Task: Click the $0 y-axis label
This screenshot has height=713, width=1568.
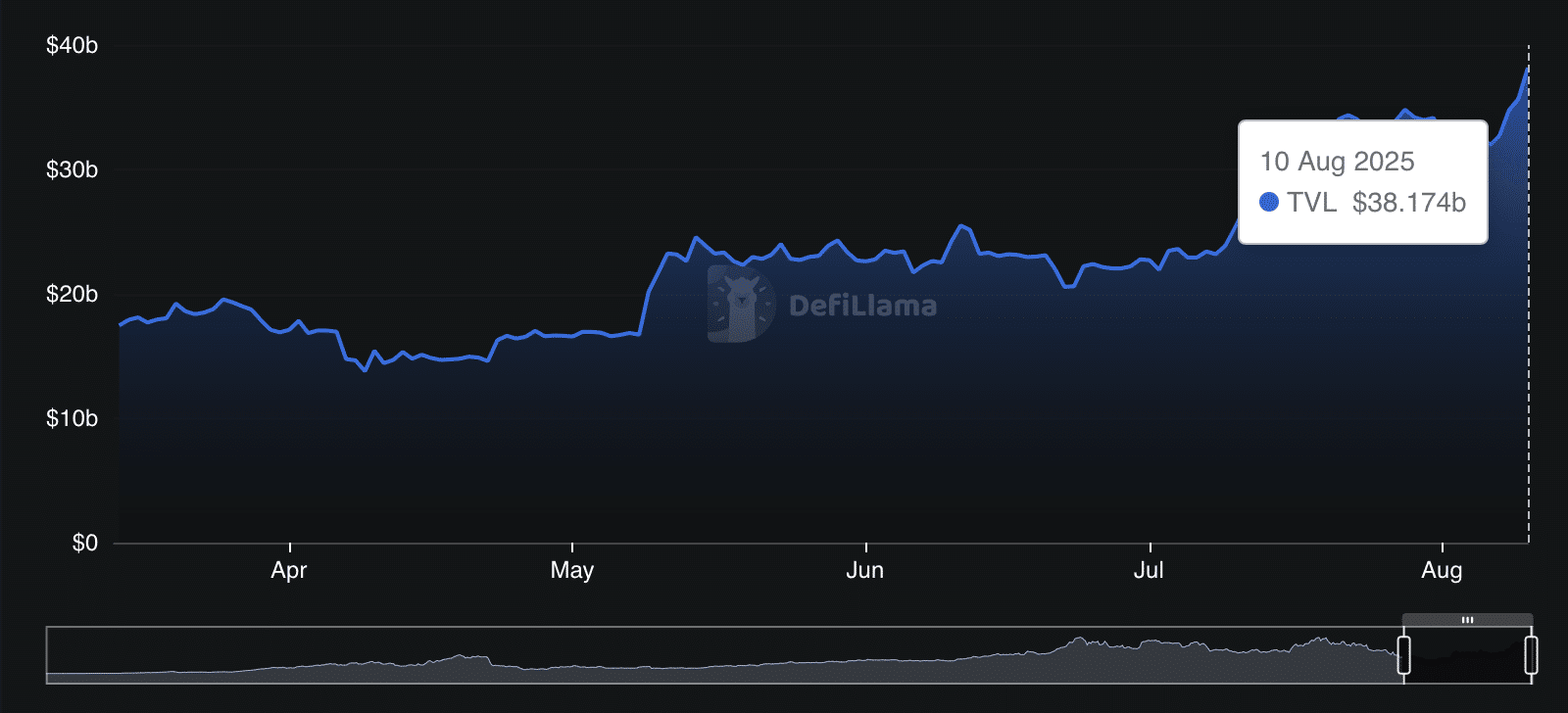Action: tap(84, 544)
